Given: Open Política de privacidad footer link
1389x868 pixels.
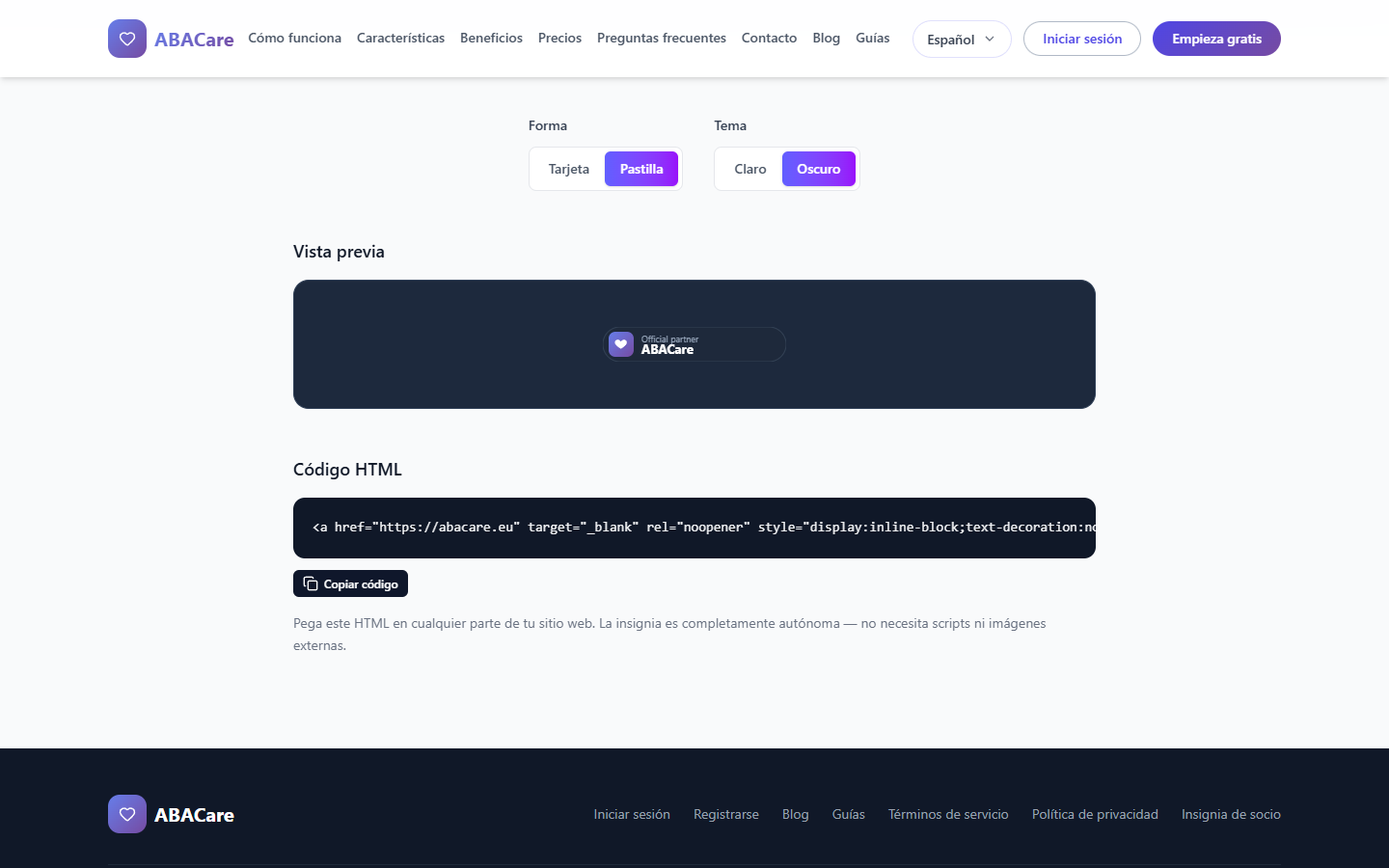Looking at the screenshot, I should click(1095, 814).
